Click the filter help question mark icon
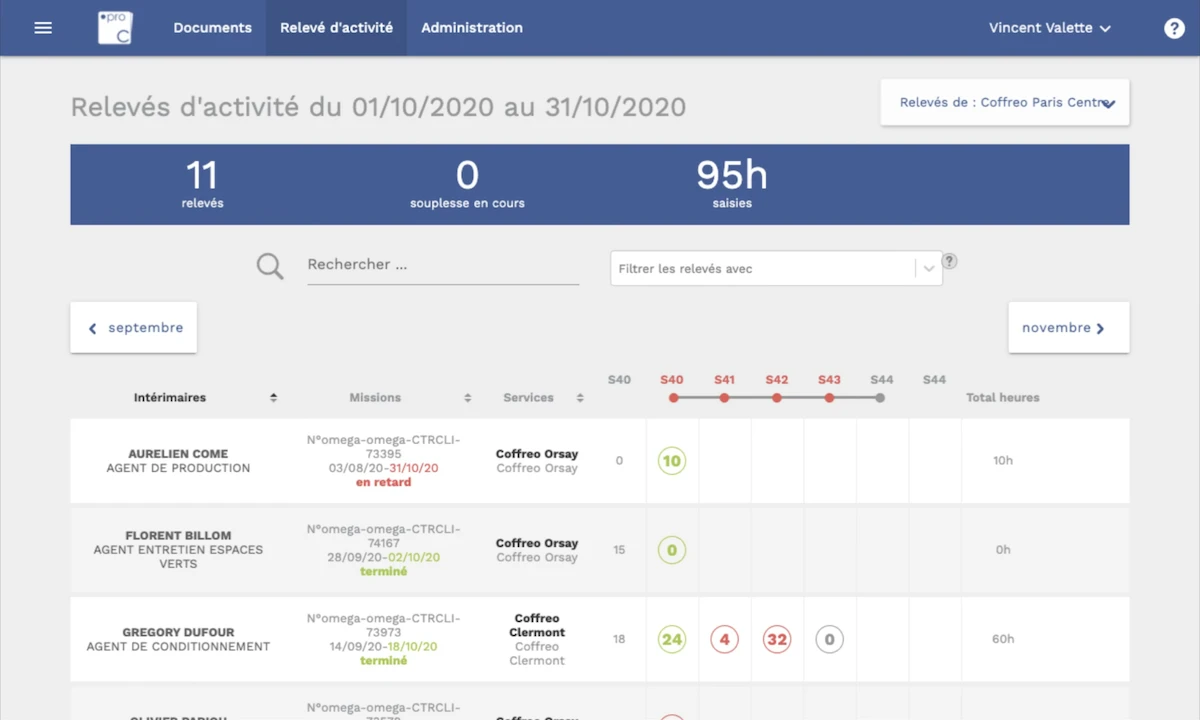This screenshot has height=720, width=1200. click(x=950, y=261)
